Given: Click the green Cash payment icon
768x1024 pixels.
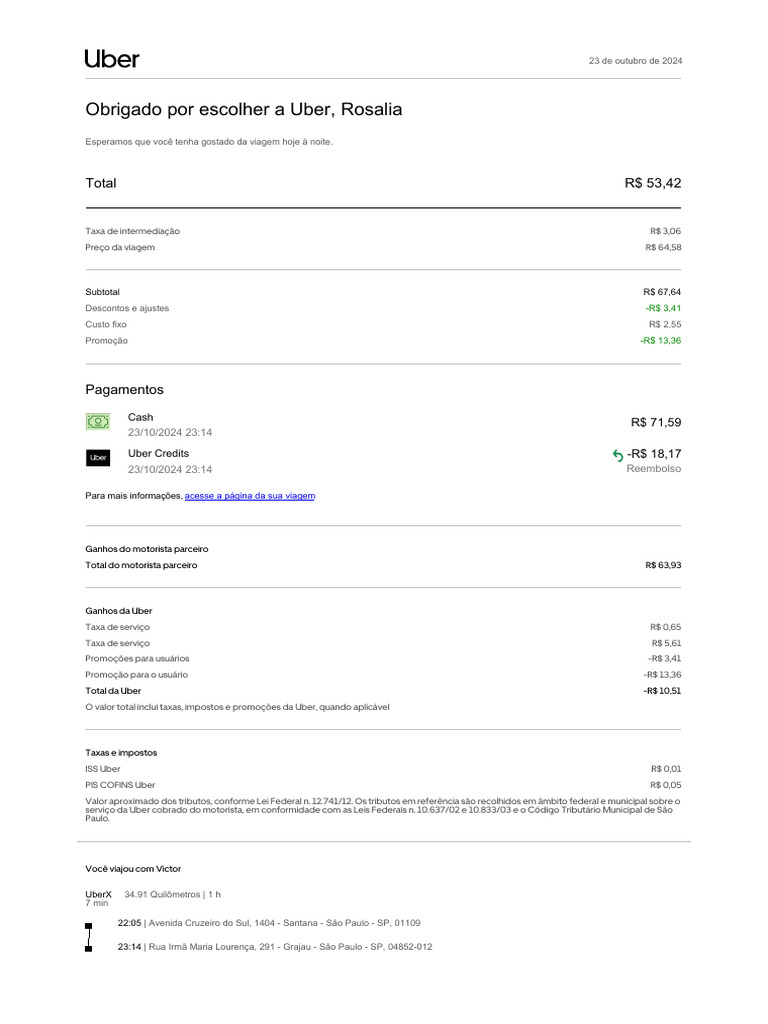Looking at the screenshot, I should pos(97,422).
